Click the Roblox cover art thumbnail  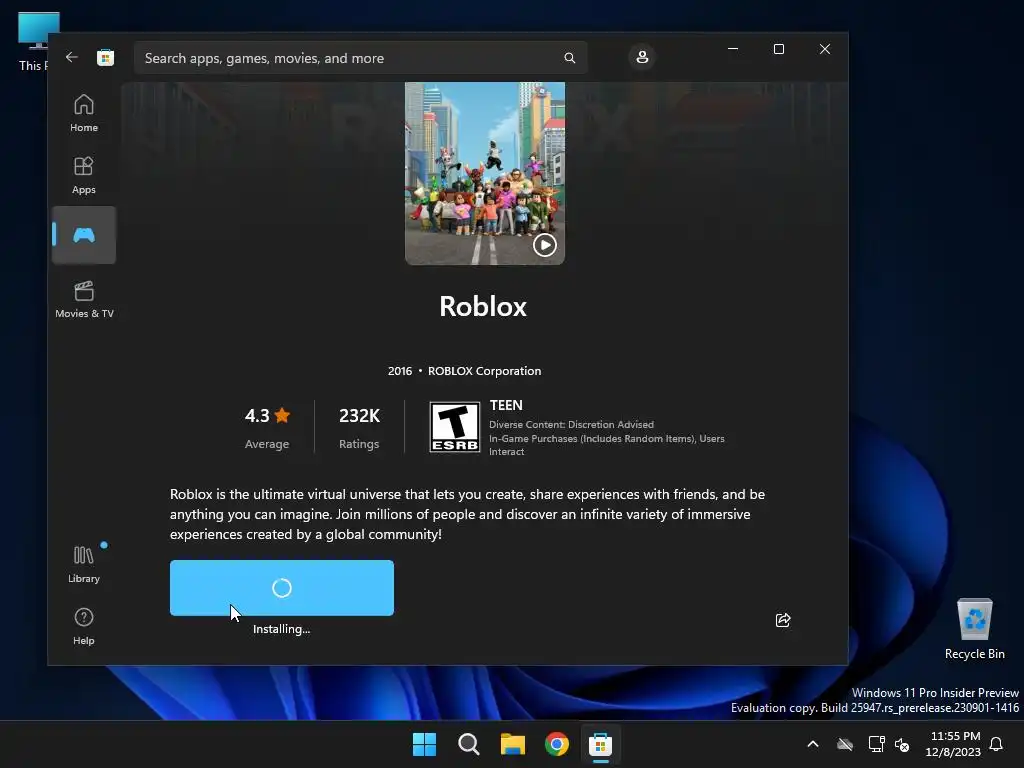tap(485, 173)
